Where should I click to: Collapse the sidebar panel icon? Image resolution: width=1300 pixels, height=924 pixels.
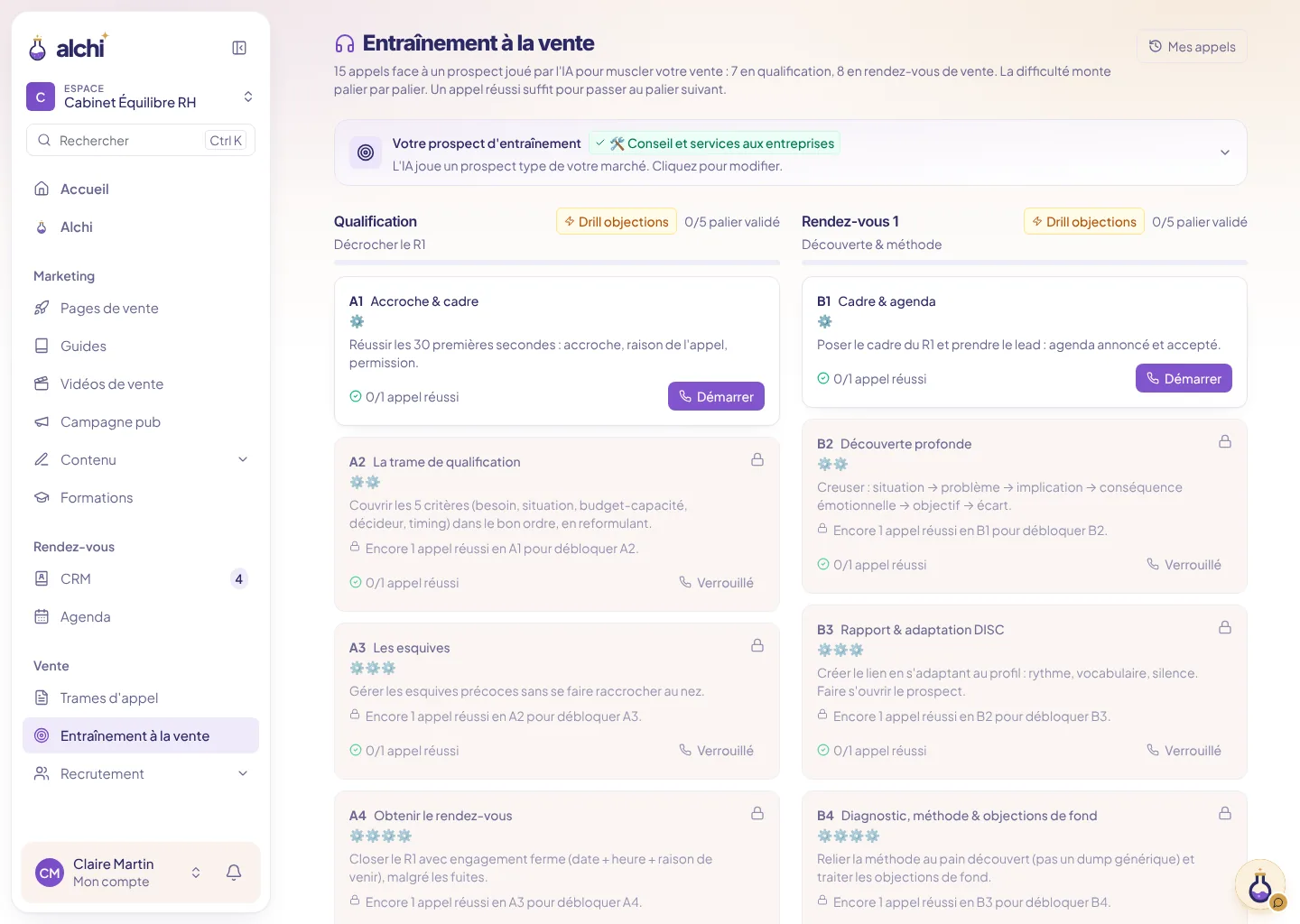click(x=239, y=48)
